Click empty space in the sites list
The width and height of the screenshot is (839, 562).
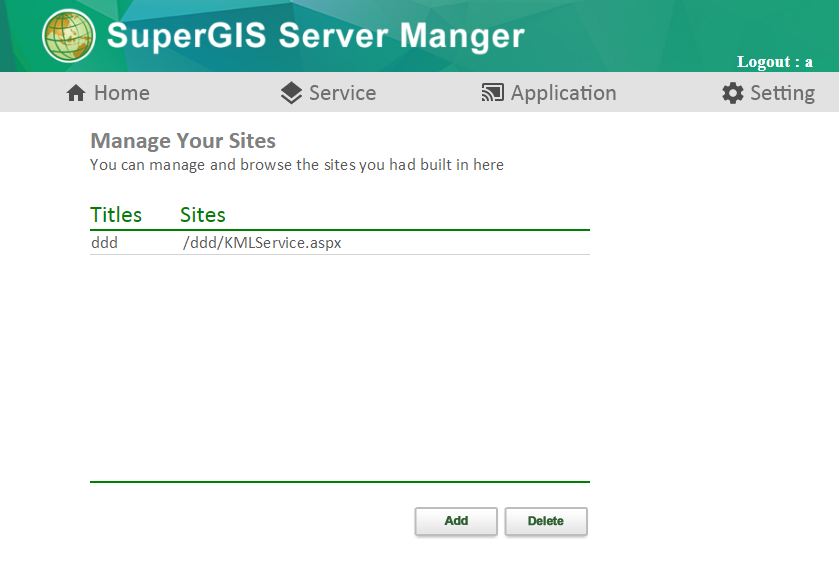click(340, 370)
